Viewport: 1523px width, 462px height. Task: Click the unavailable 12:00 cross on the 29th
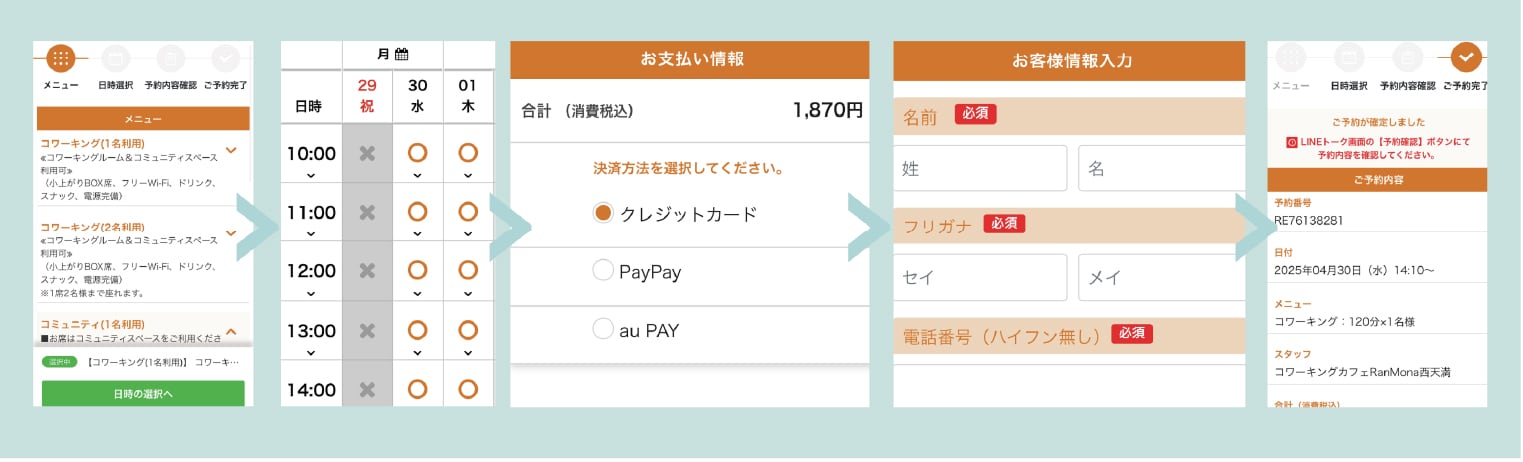(367, 270)
